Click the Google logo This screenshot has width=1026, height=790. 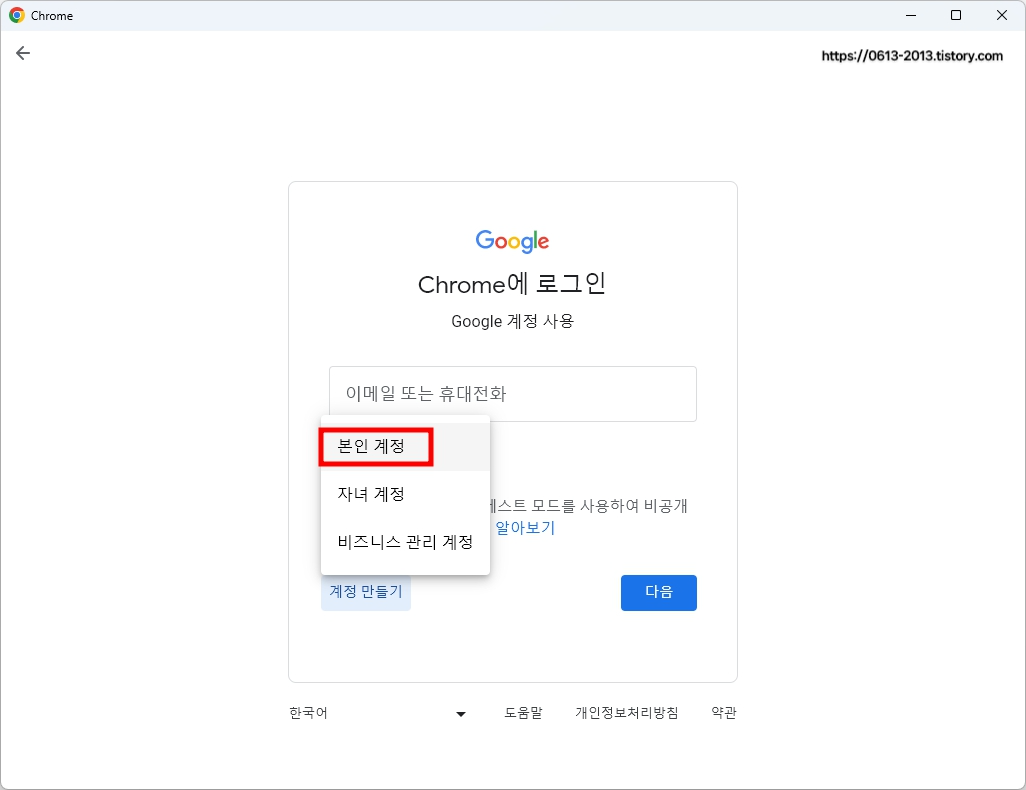coord(512,241)
